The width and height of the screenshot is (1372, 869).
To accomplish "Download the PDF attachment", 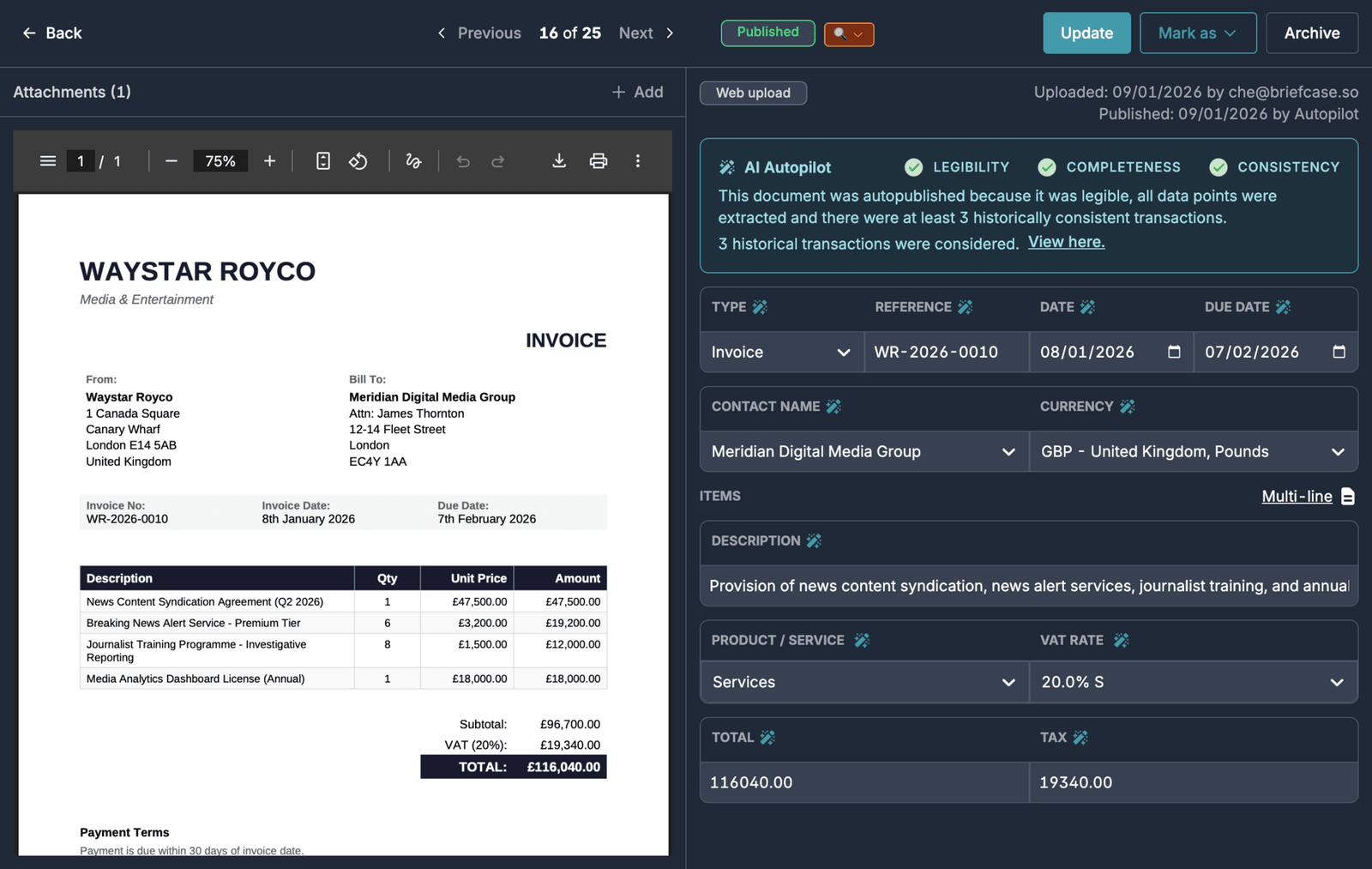I will pyautogui.click(x=559, y=160).
